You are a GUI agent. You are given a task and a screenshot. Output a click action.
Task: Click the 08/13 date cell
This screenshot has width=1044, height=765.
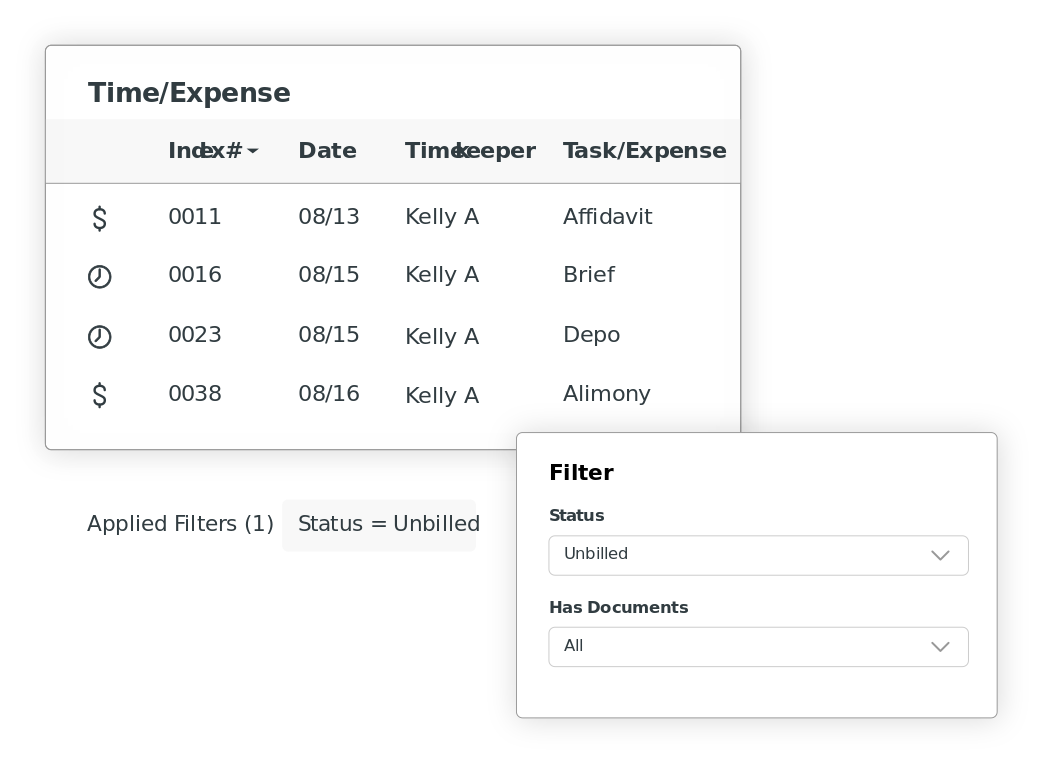328,217
